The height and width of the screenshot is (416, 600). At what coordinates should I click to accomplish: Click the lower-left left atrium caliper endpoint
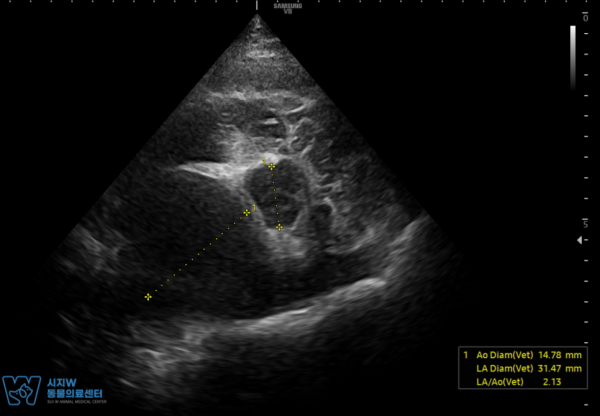tap(148, 297)
